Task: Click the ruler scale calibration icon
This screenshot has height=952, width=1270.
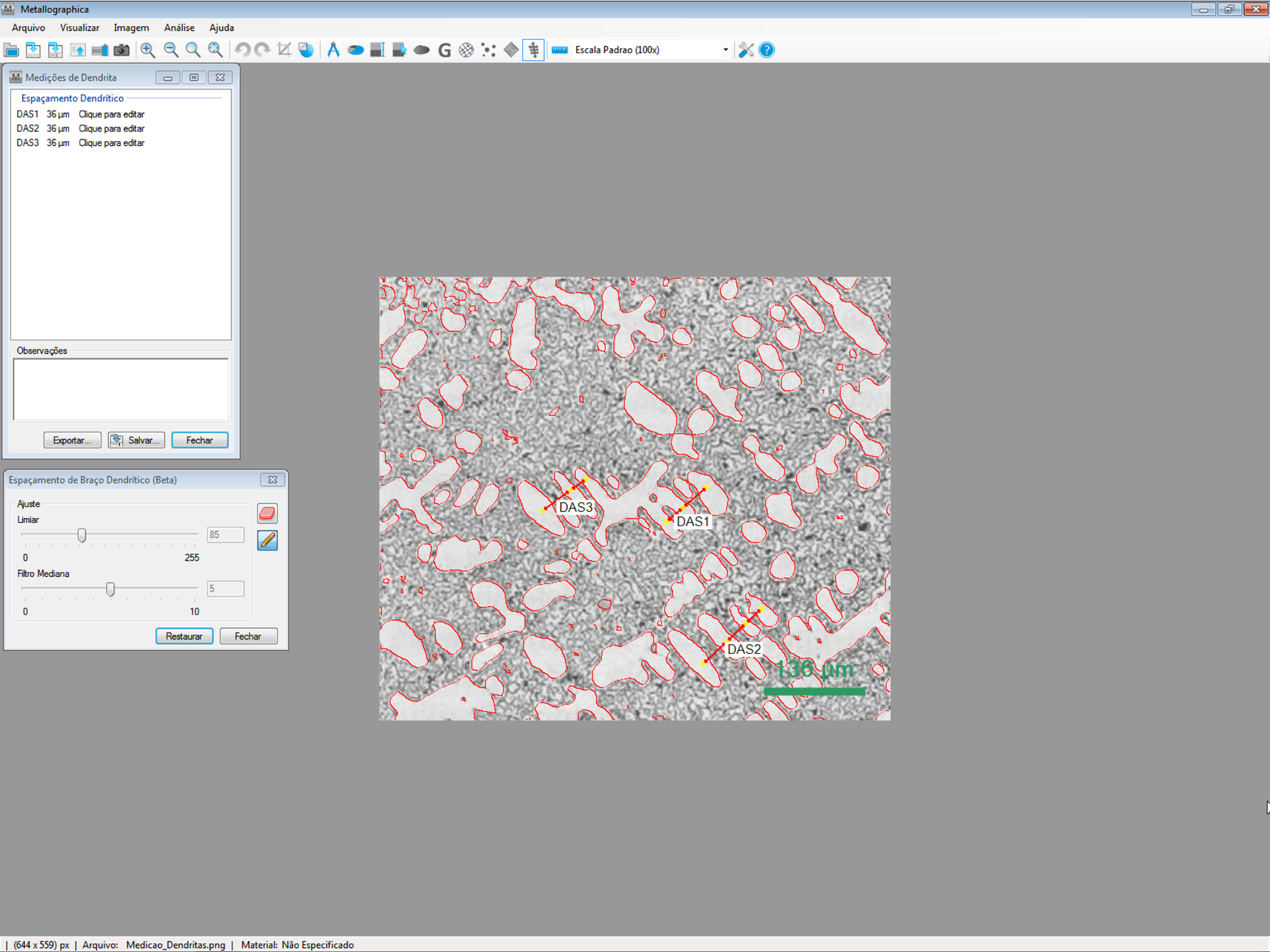Action: (560, 50)
